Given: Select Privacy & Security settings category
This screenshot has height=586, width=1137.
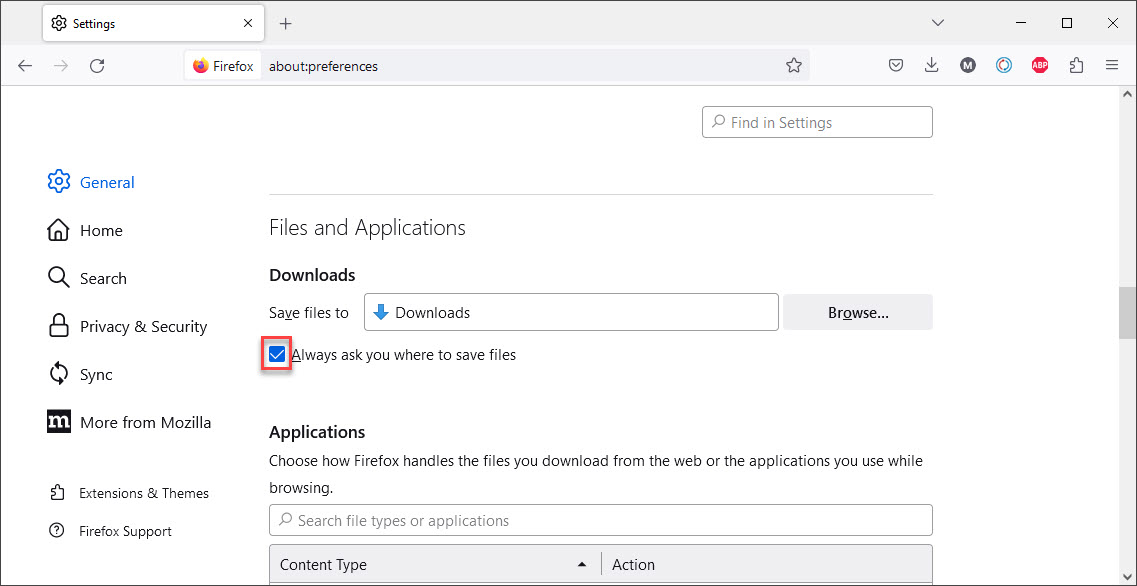Looking at the screenshot, I should point(143,327).
